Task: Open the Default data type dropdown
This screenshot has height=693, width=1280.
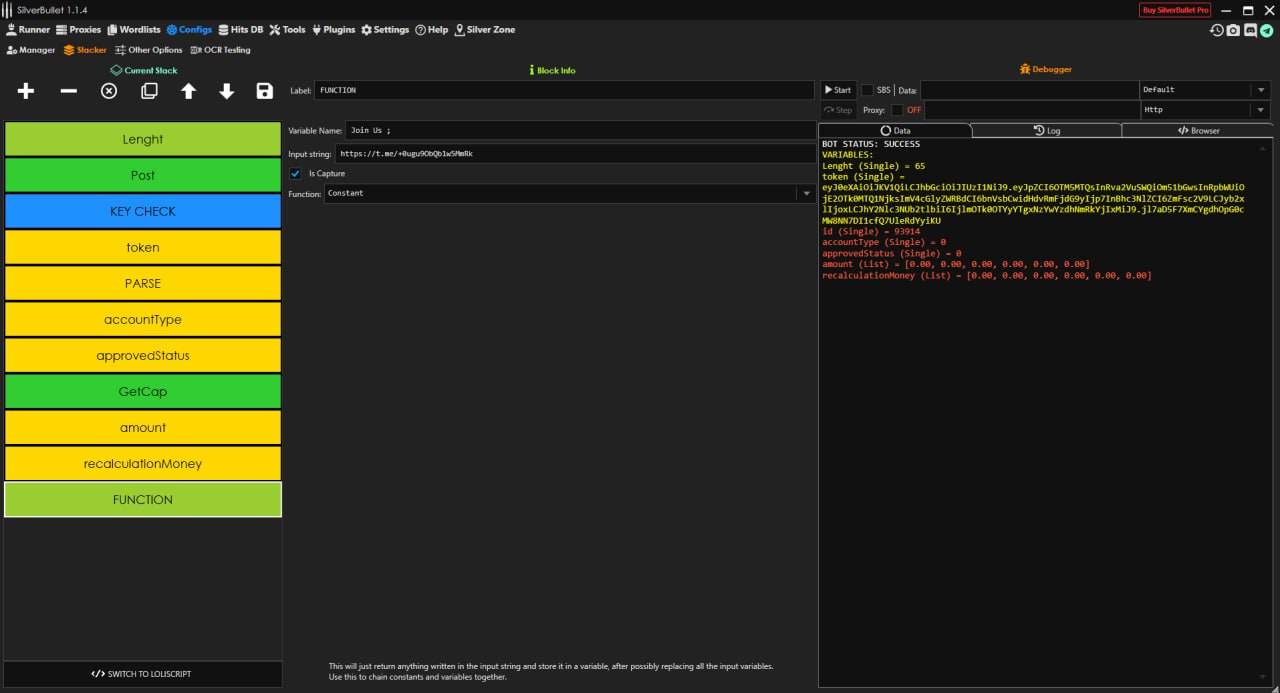Action: (1259, 90)
